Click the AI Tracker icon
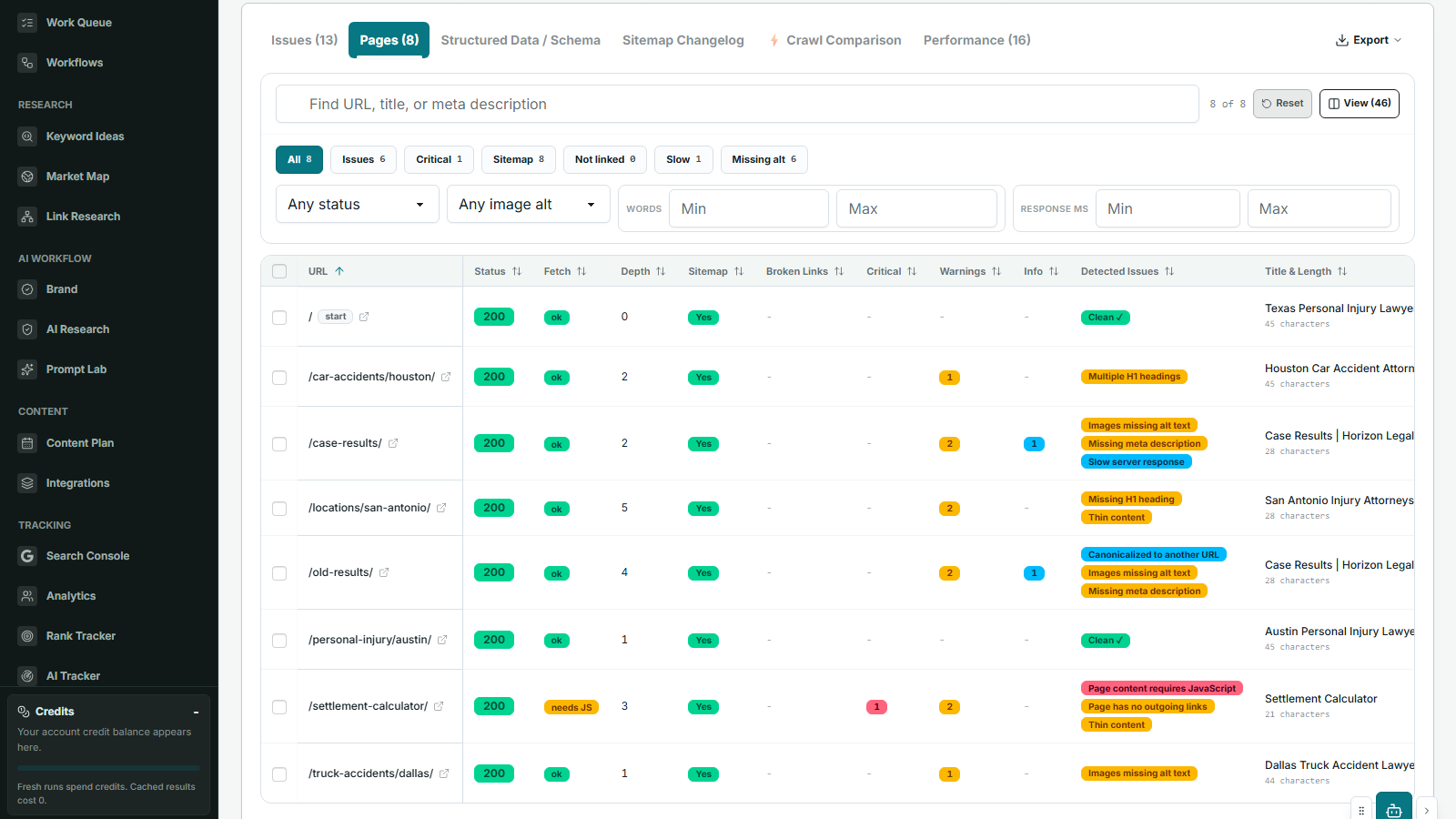 [27, 676]
